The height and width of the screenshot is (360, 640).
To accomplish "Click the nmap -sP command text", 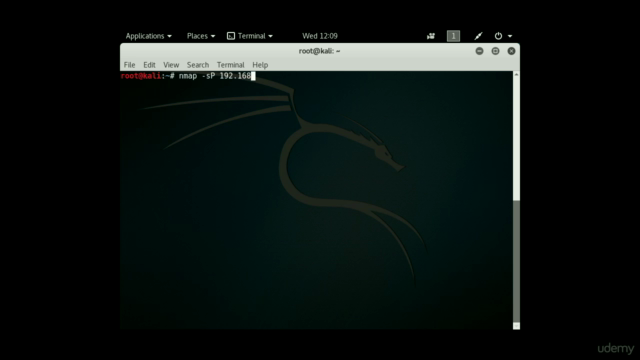I will (215, 76).
